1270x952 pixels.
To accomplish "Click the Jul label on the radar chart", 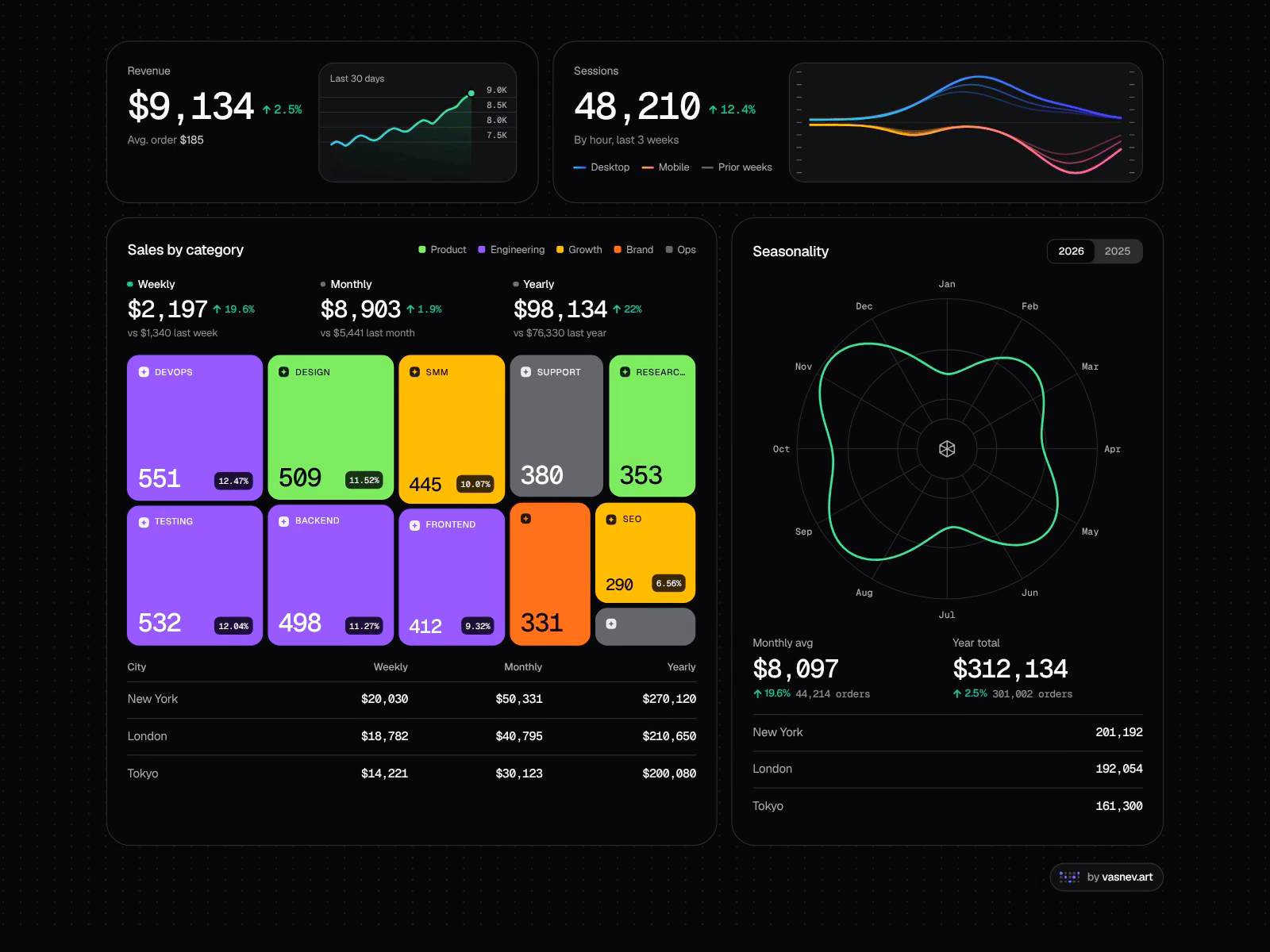I will pyautogui.click(x=947, y=615).
